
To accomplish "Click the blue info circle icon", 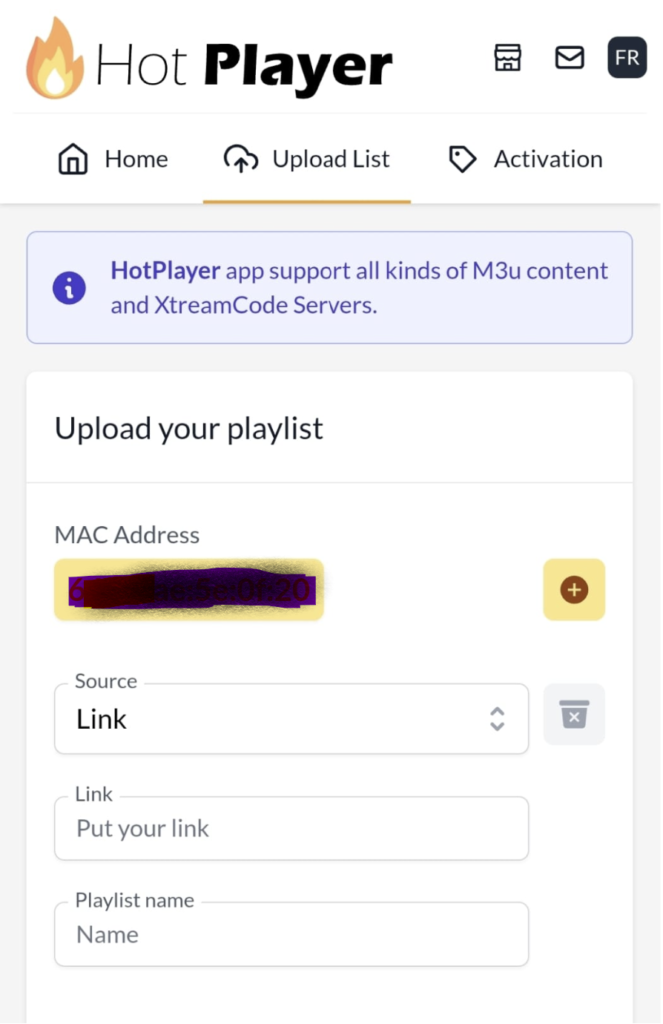I will coord(69,288).
